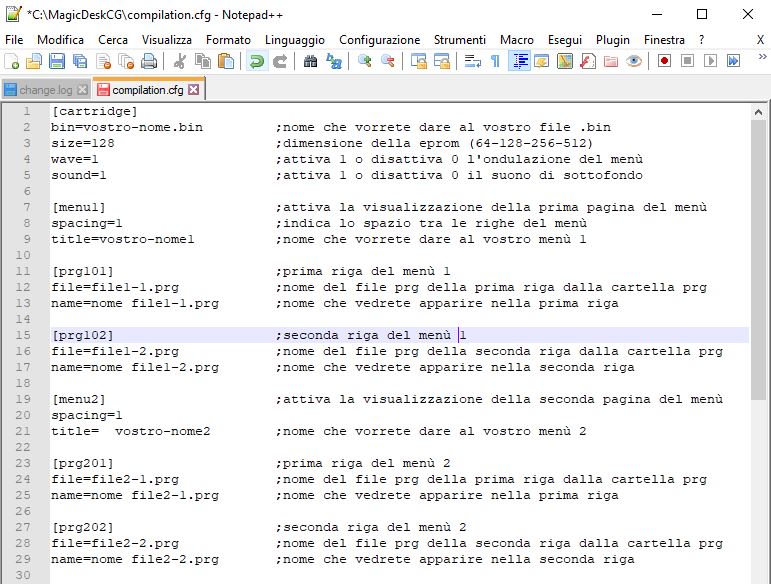Save the file with the floppy icon
The image size is (771, 584).
[x=57, y=61]
